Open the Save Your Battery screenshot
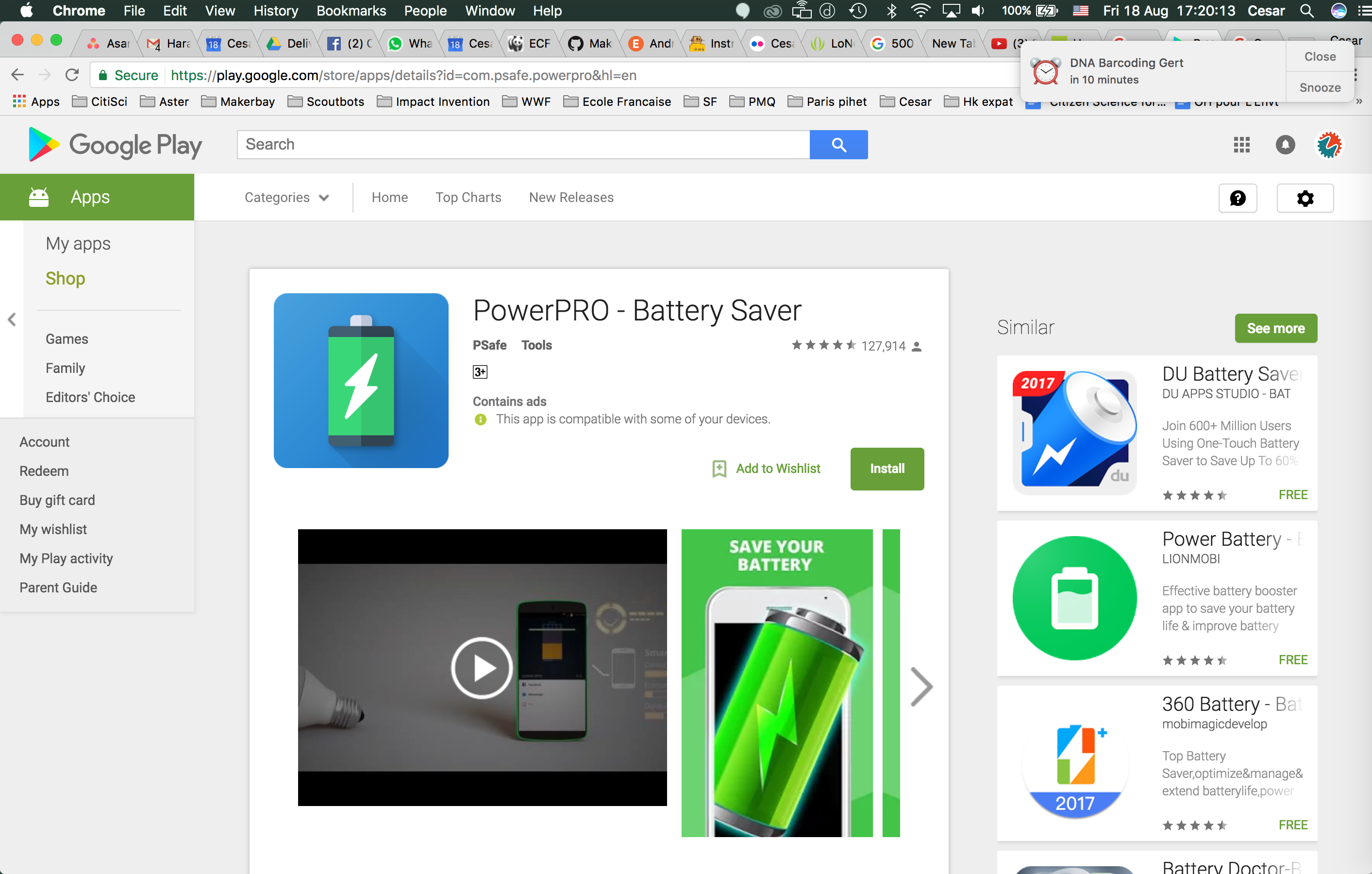This screenshot has height=874, width=1372. [777, 683]
